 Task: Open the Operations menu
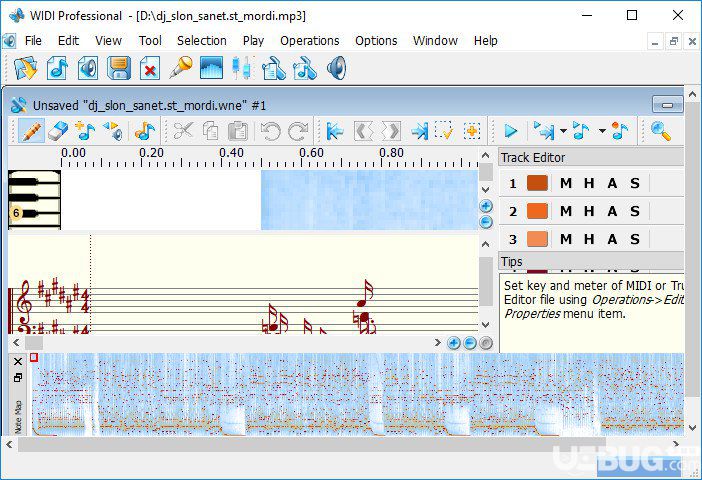click(310, 41)
